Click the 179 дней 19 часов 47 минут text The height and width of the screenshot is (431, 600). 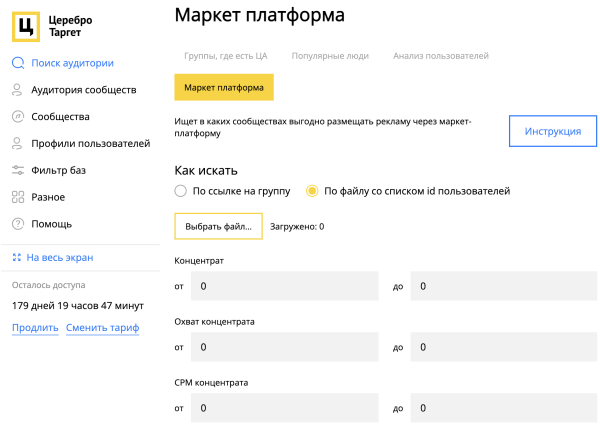coord(78,305)
